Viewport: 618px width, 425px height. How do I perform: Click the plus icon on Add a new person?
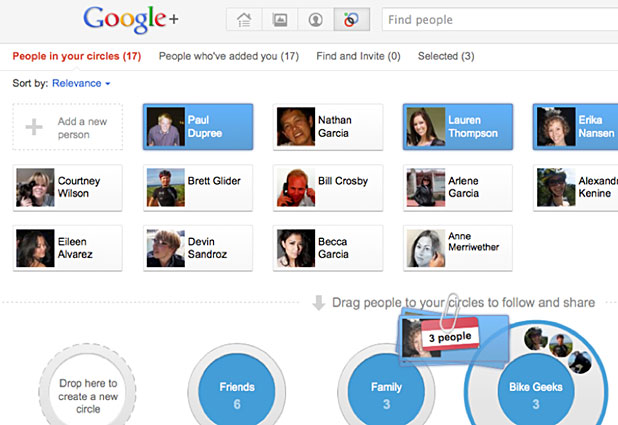pyautogui.click(x=34, y=127)
